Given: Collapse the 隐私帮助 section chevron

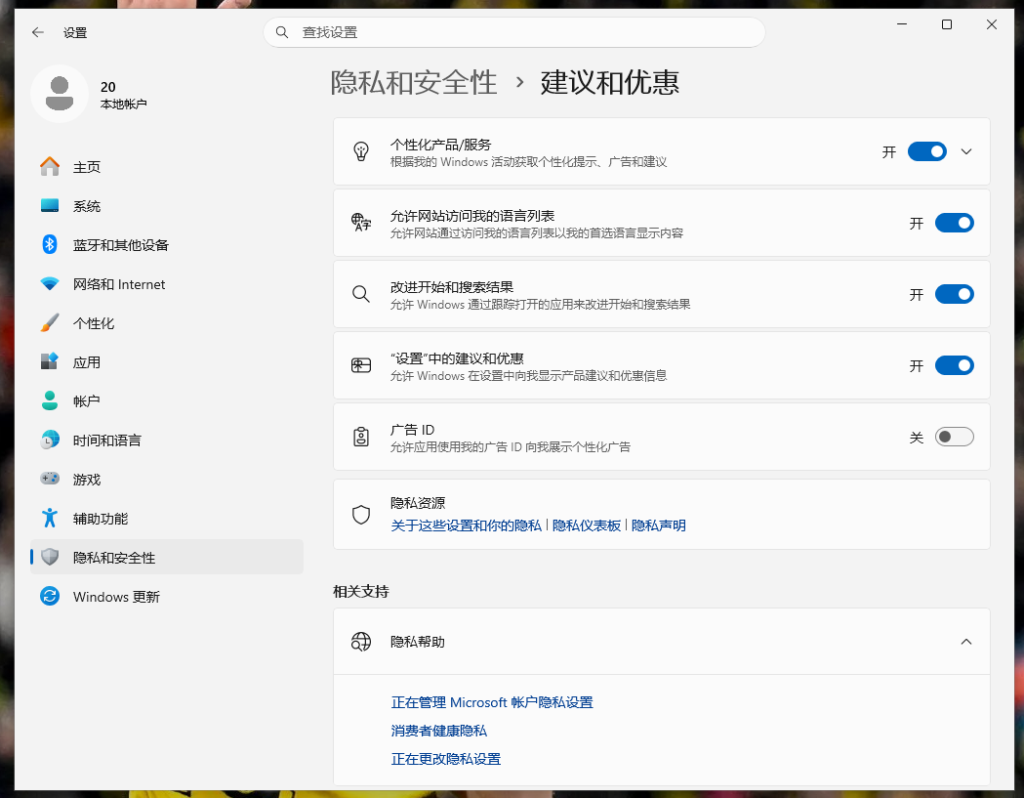Looking at the screenshot, I should [x=967, y=642].
